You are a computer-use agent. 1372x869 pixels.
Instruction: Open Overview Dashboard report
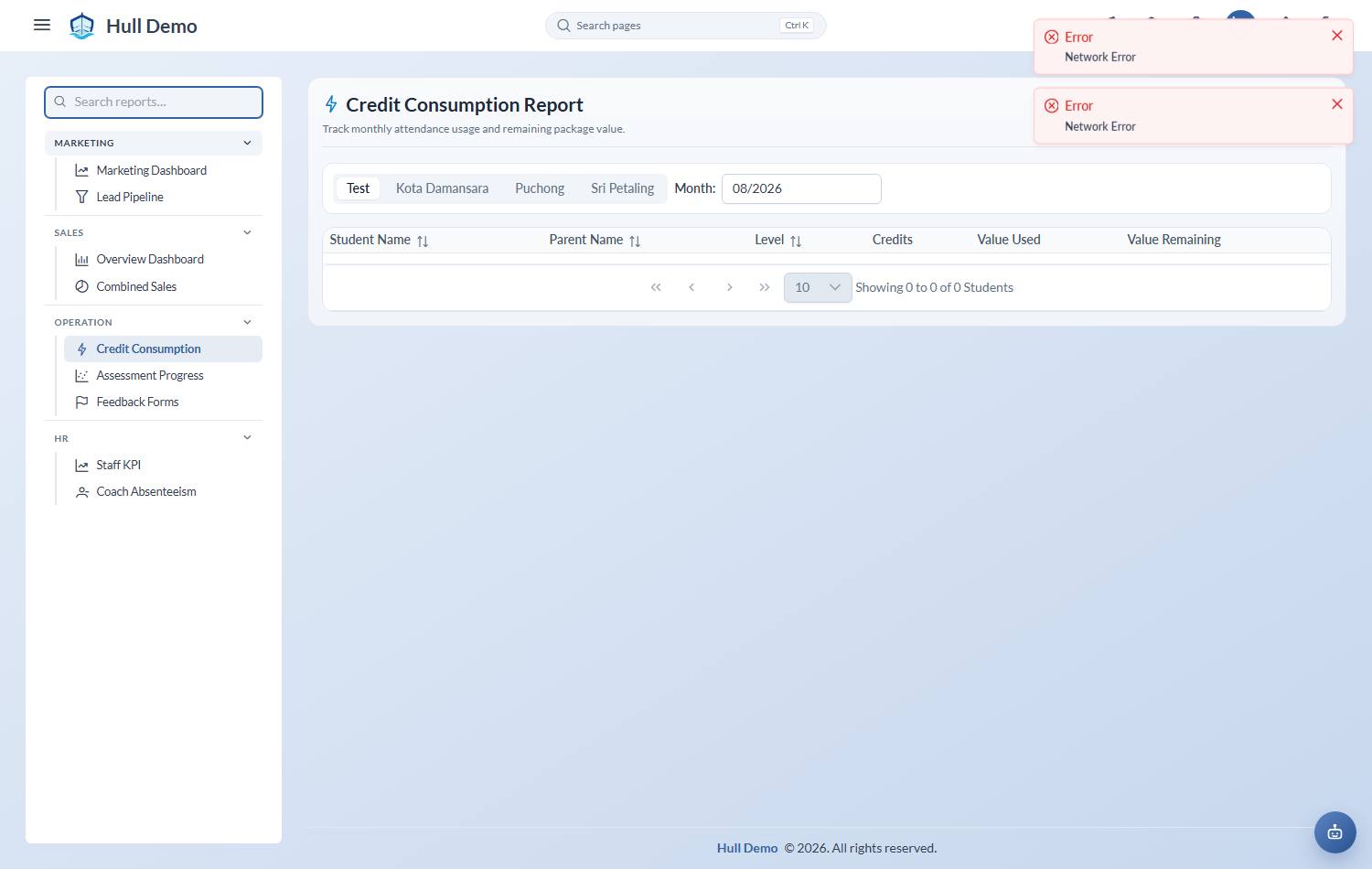(163, 260)
